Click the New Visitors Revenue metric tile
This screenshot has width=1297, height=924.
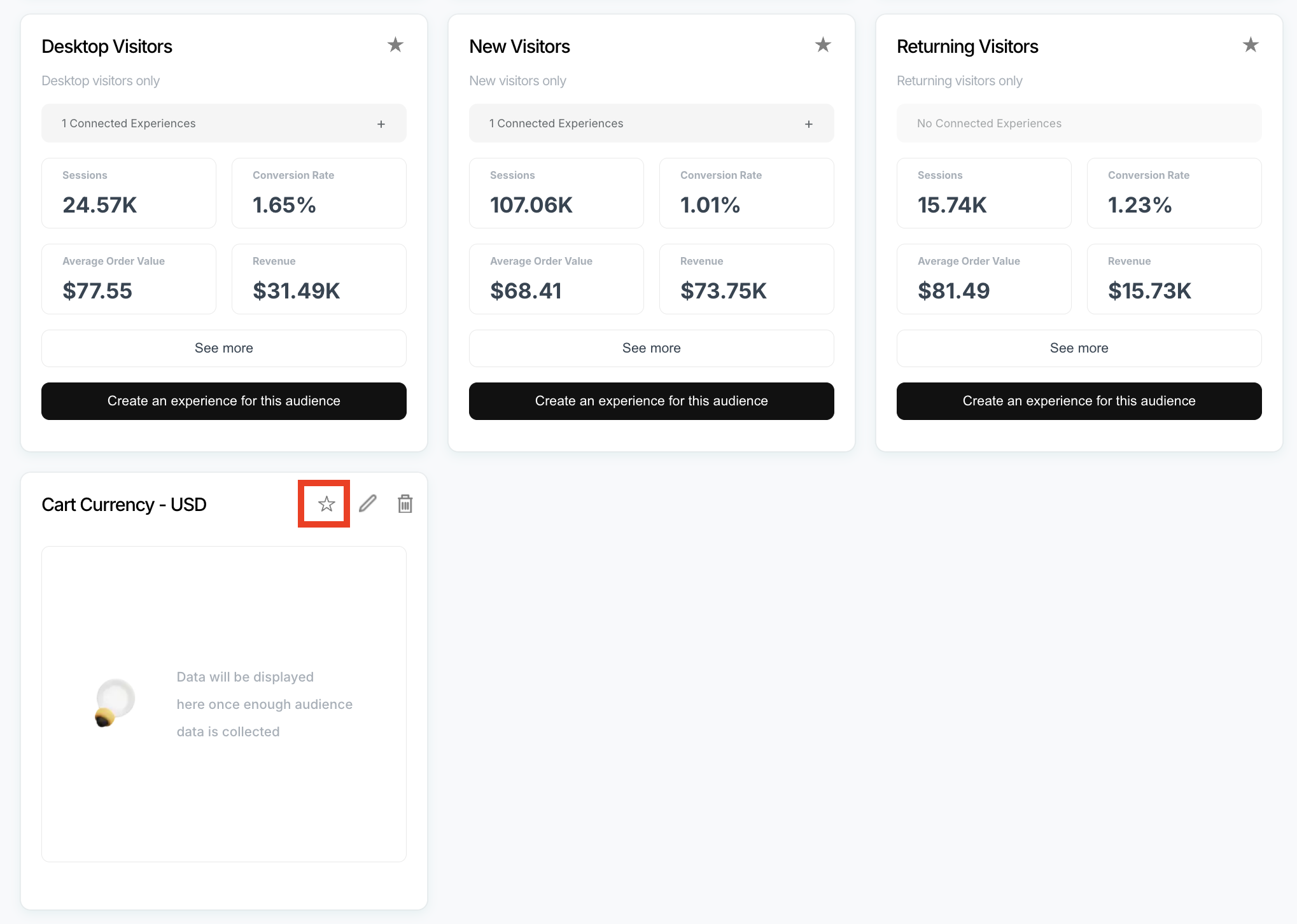pyautogui.click(x=747, y=279)
